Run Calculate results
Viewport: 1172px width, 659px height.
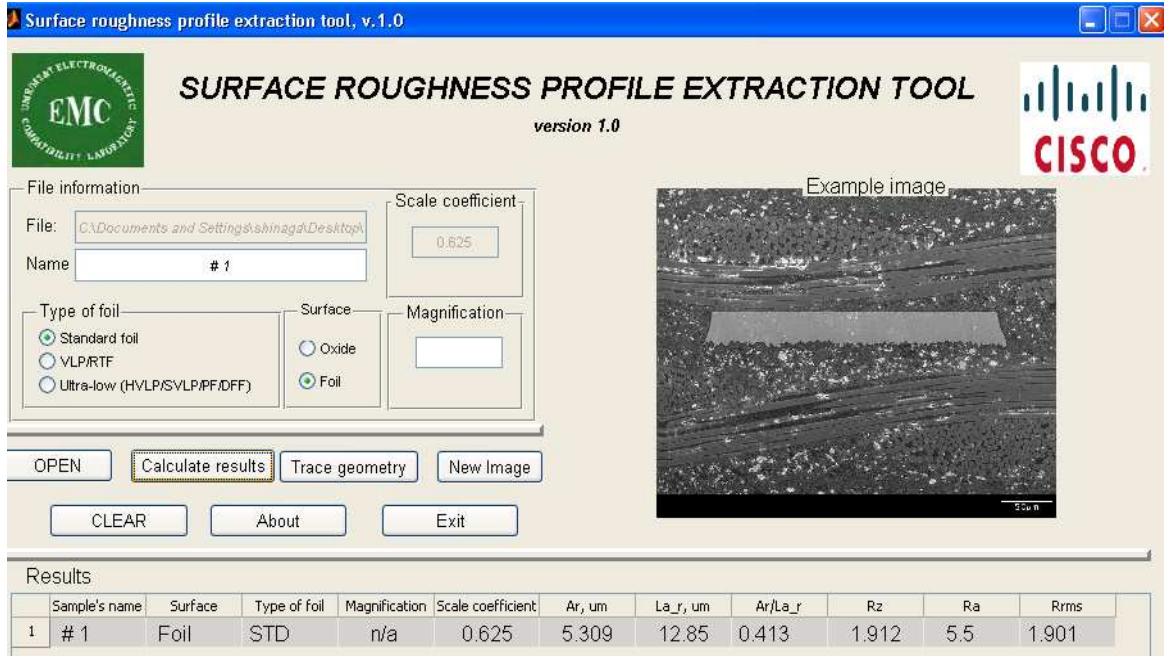203,466
